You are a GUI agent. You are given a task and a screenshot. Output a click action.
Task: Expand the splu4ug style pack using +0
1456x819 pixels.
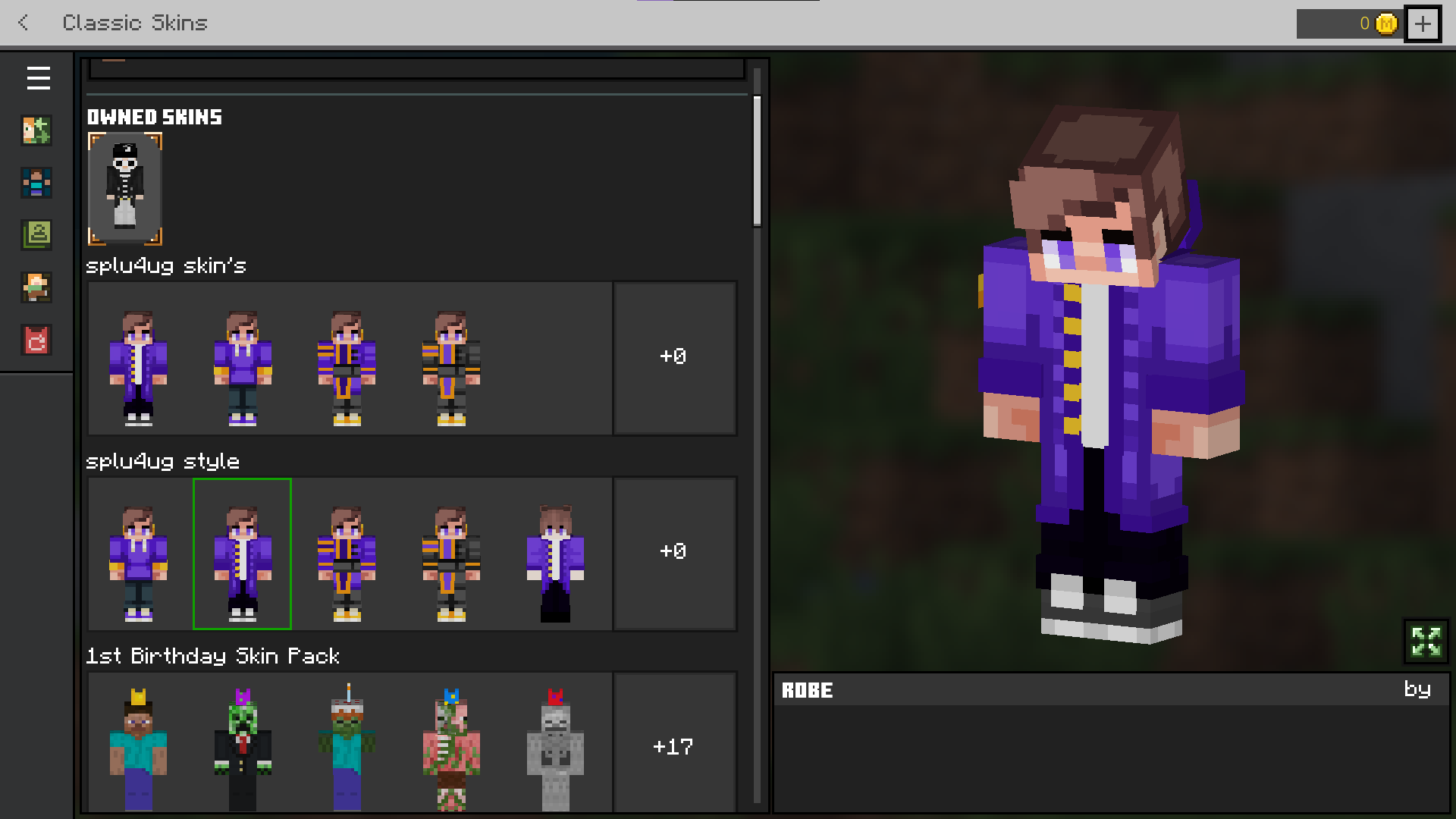tap(673, 553)
